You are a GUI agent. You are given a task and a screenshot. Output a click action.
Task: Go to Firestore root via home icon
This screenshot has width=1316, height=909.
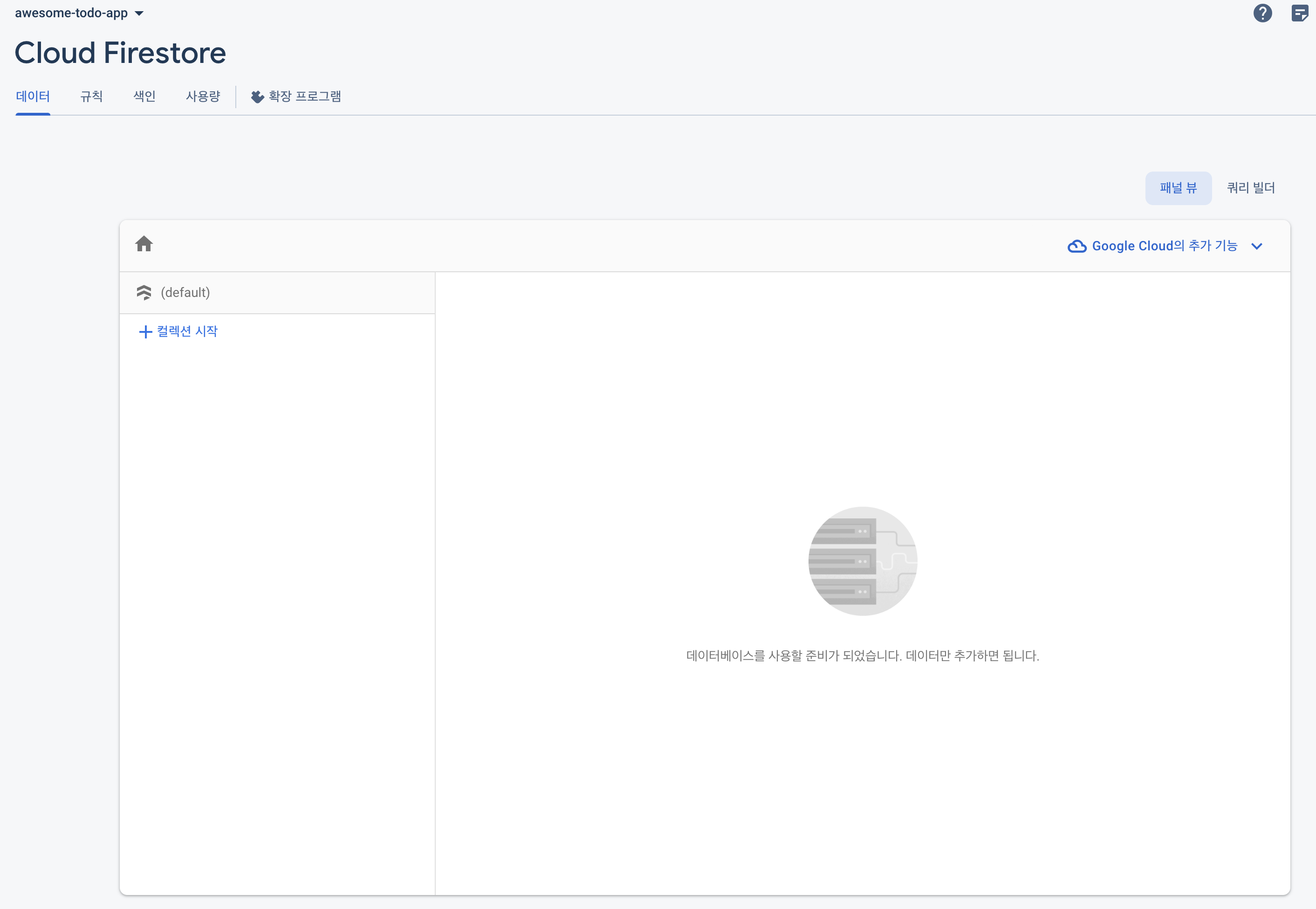coord(144,244)
